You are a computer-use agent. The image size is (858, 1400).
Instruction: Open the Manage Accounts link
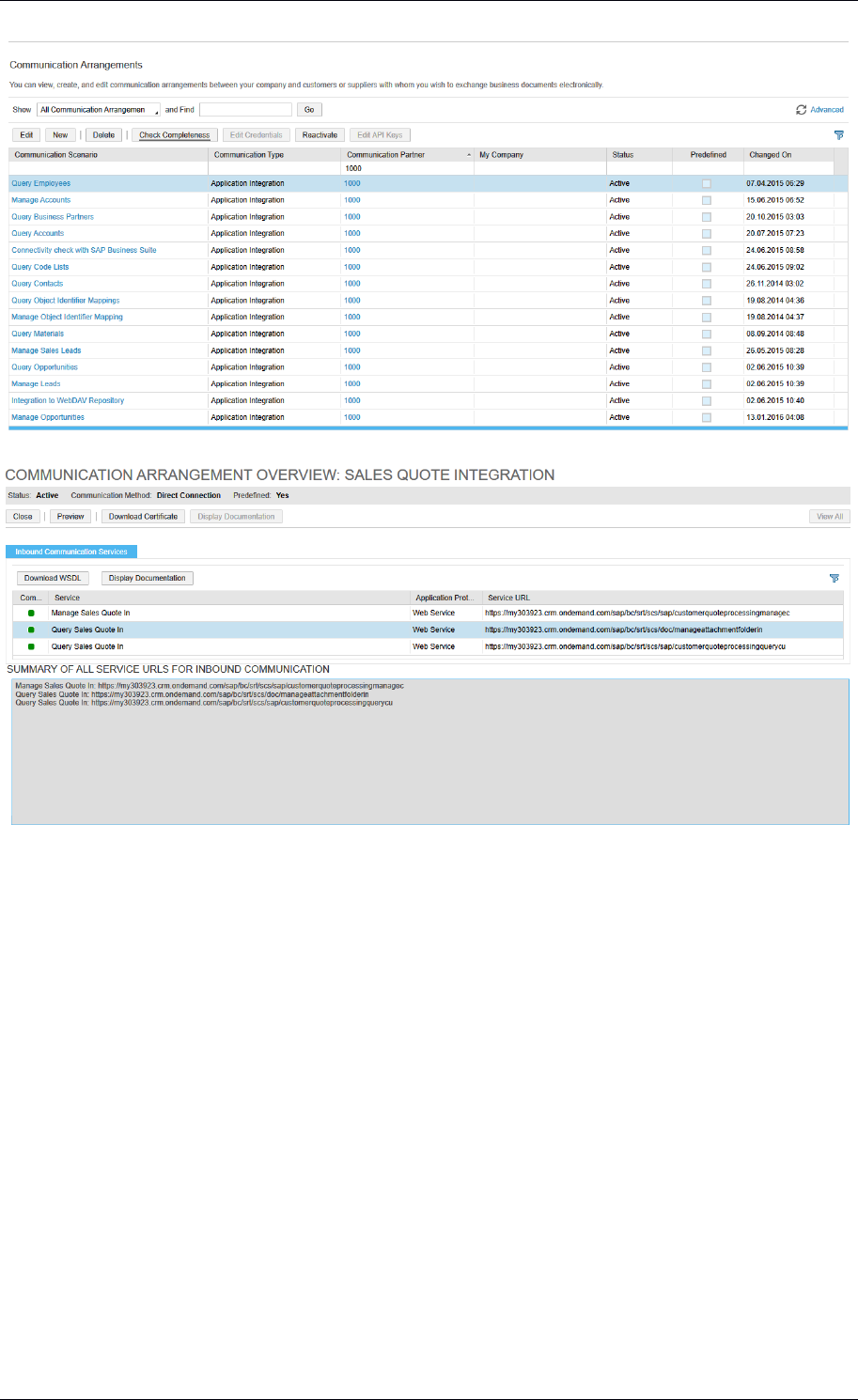click(40, 200)
